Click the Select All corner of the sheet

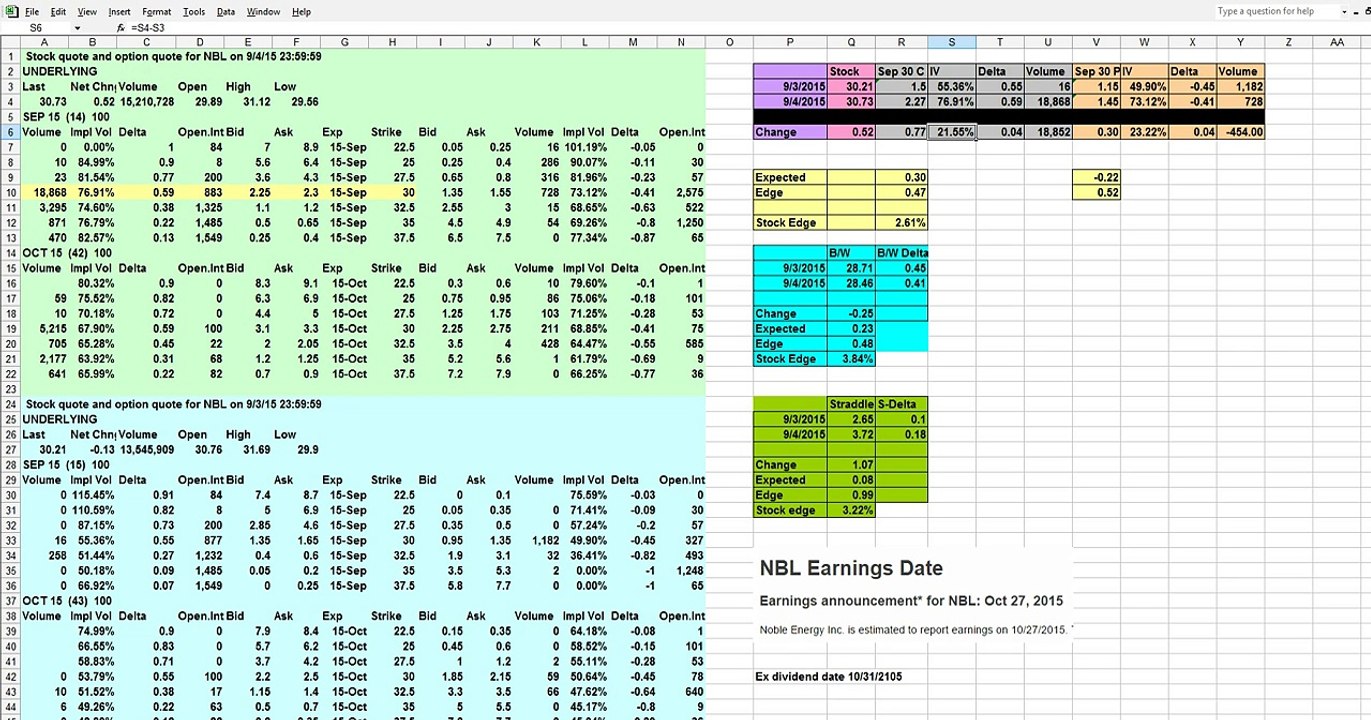click(9, 42)
